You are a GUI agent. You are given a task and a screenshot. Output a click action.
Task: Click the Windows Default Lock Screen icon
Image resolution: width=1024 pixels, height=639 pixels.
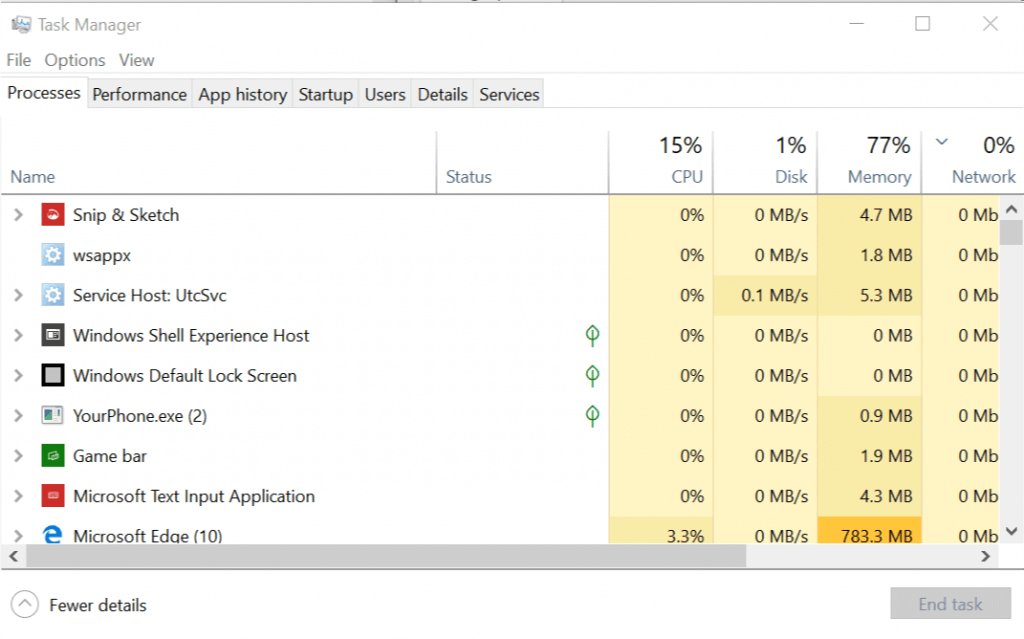pos(53,376)
